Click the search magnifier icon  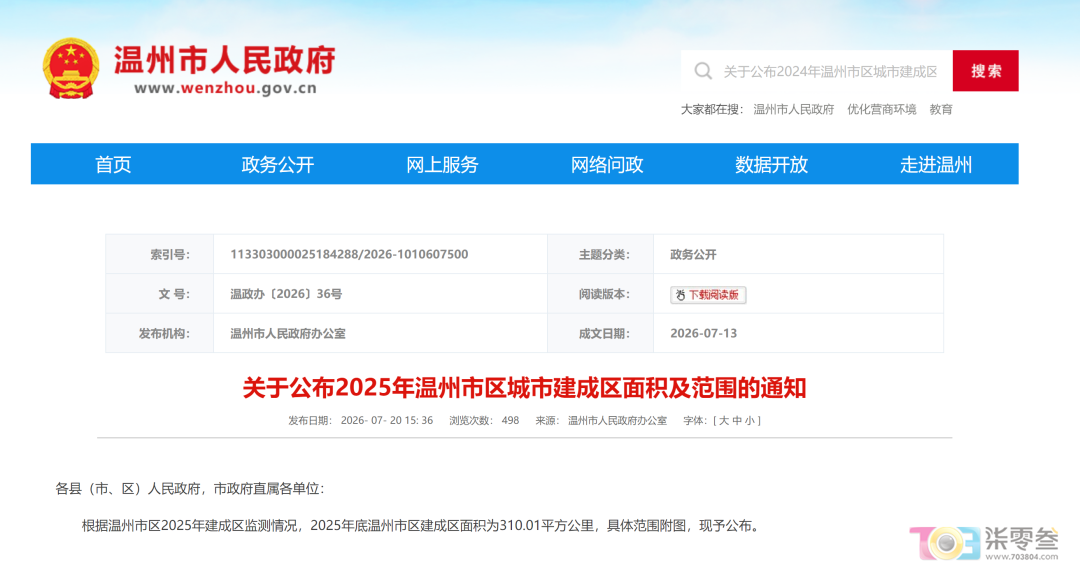[x=703, y=71]
